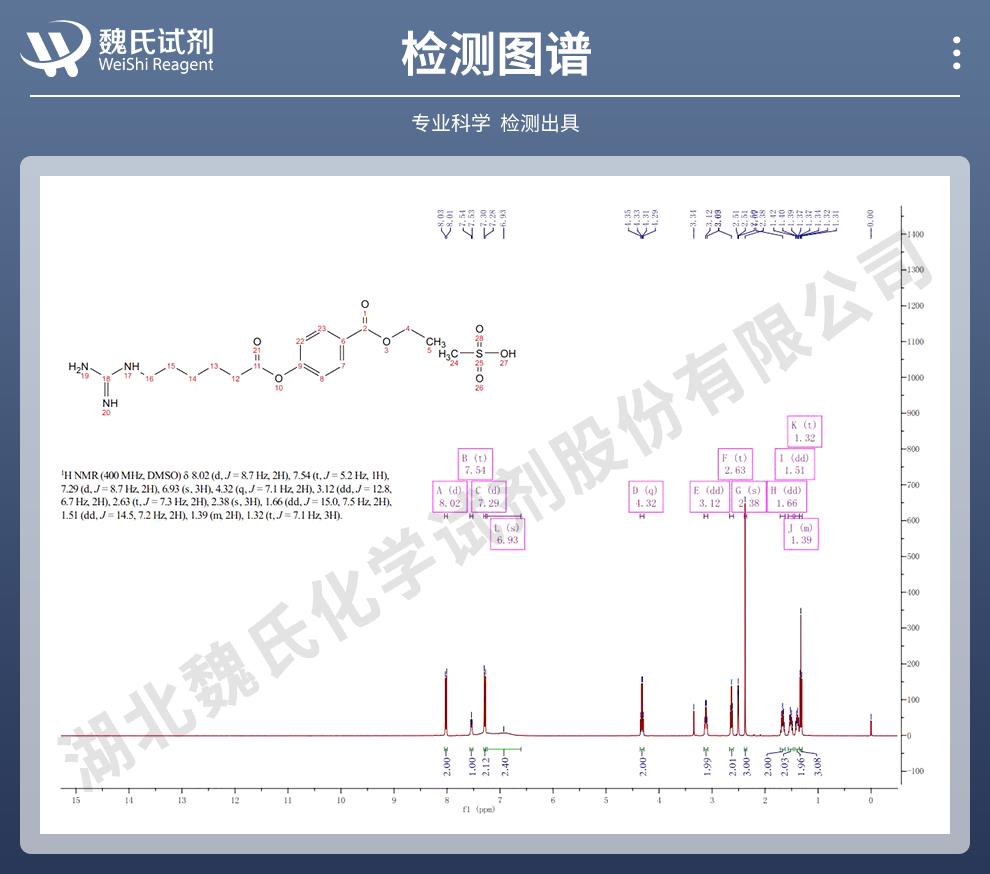Viewport: 990px width, 874px height.
Task: Click the 专业科学 检测出具 subtitle text
Action: tap(495, 123)
